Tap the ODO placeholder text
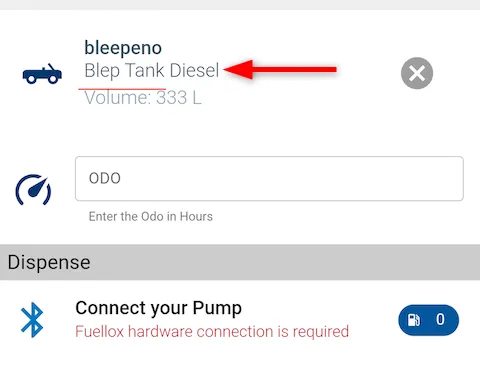The height and width of the screenshot is (386, 480). point(105,178)
